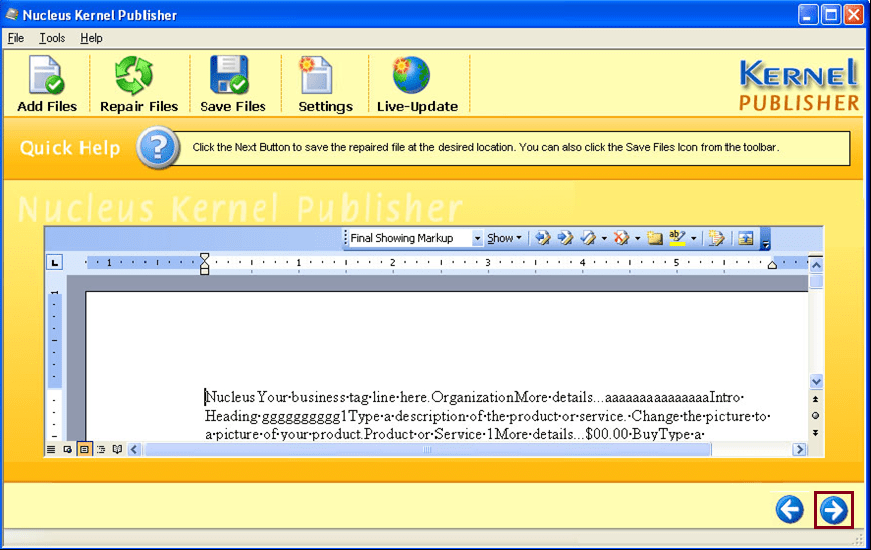
Task: Click the blue Back arrow button
Action: pyautogui.click(x=789, y=509)
